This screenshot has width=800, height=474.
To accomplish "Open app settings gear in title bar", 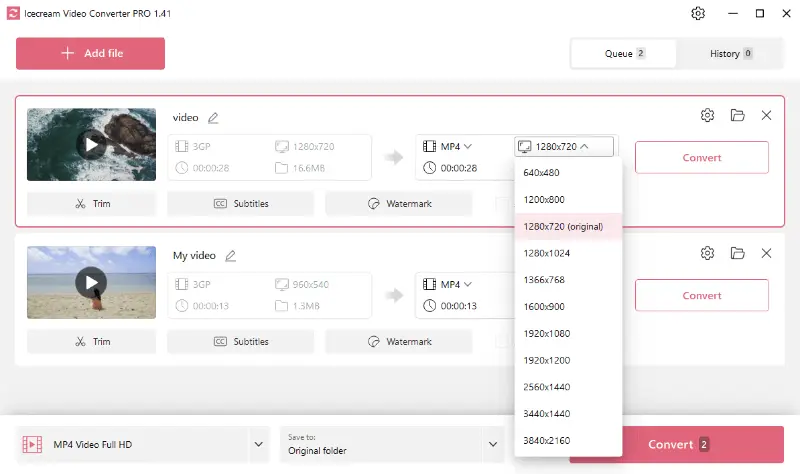I will pos(698,13).
